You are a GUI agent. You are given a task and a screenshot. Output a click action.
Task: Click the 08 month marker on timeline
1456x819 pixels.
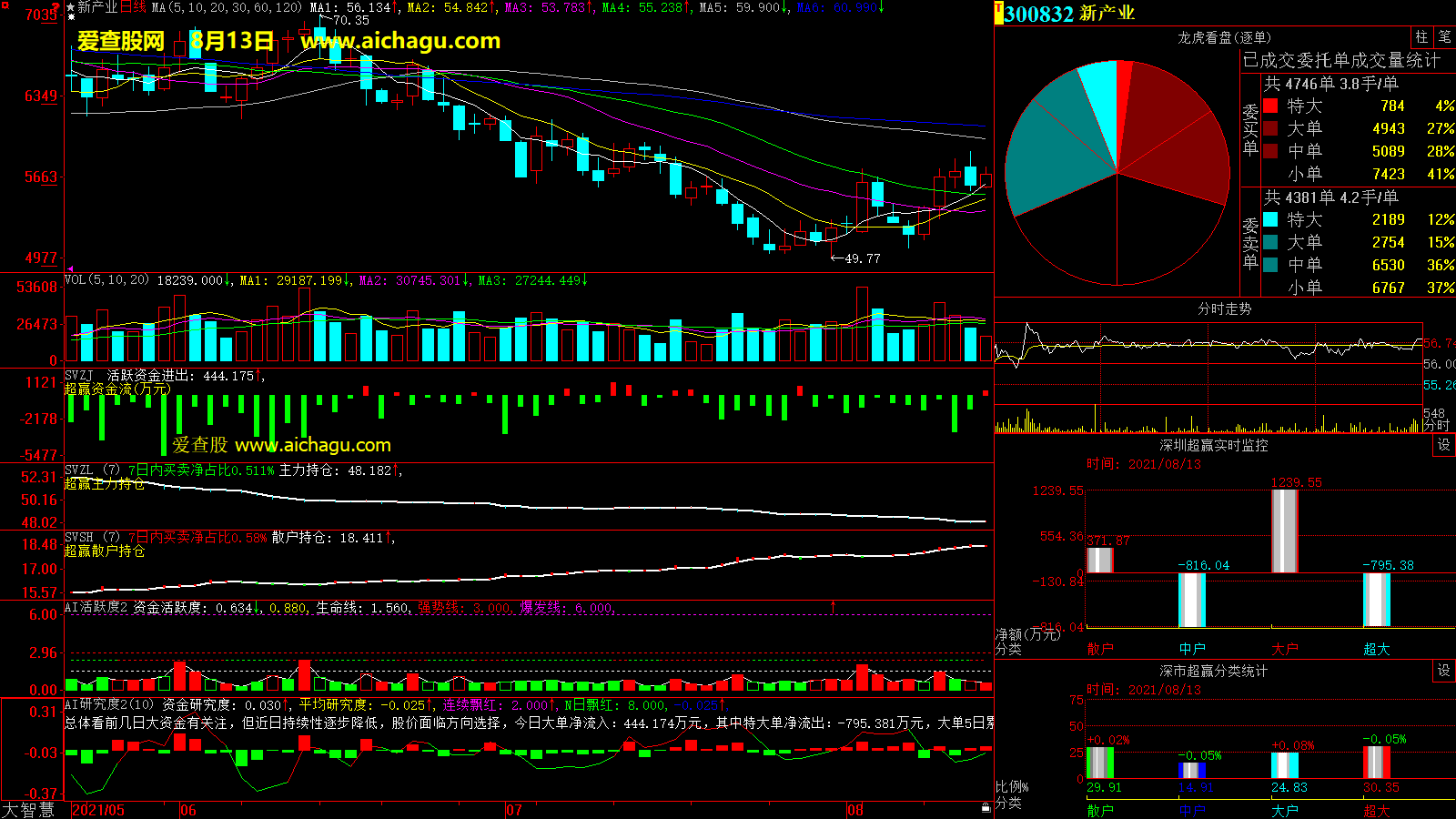tap(854, 810)
